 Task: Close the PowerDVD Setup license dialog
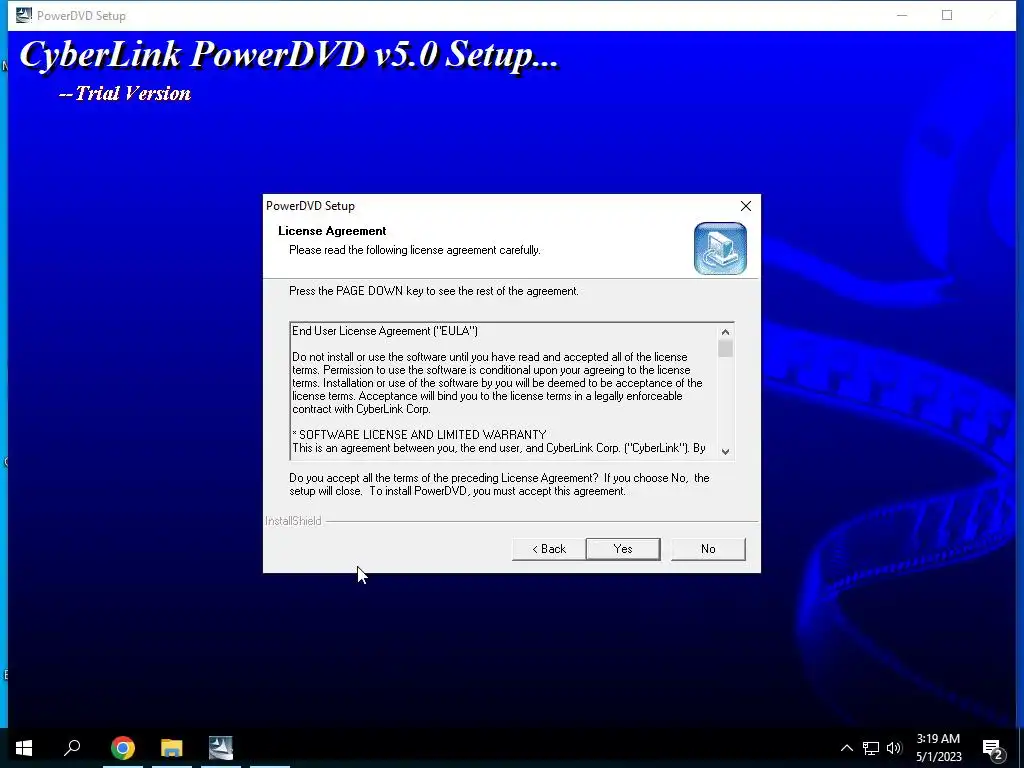click(x=745, y=206)
